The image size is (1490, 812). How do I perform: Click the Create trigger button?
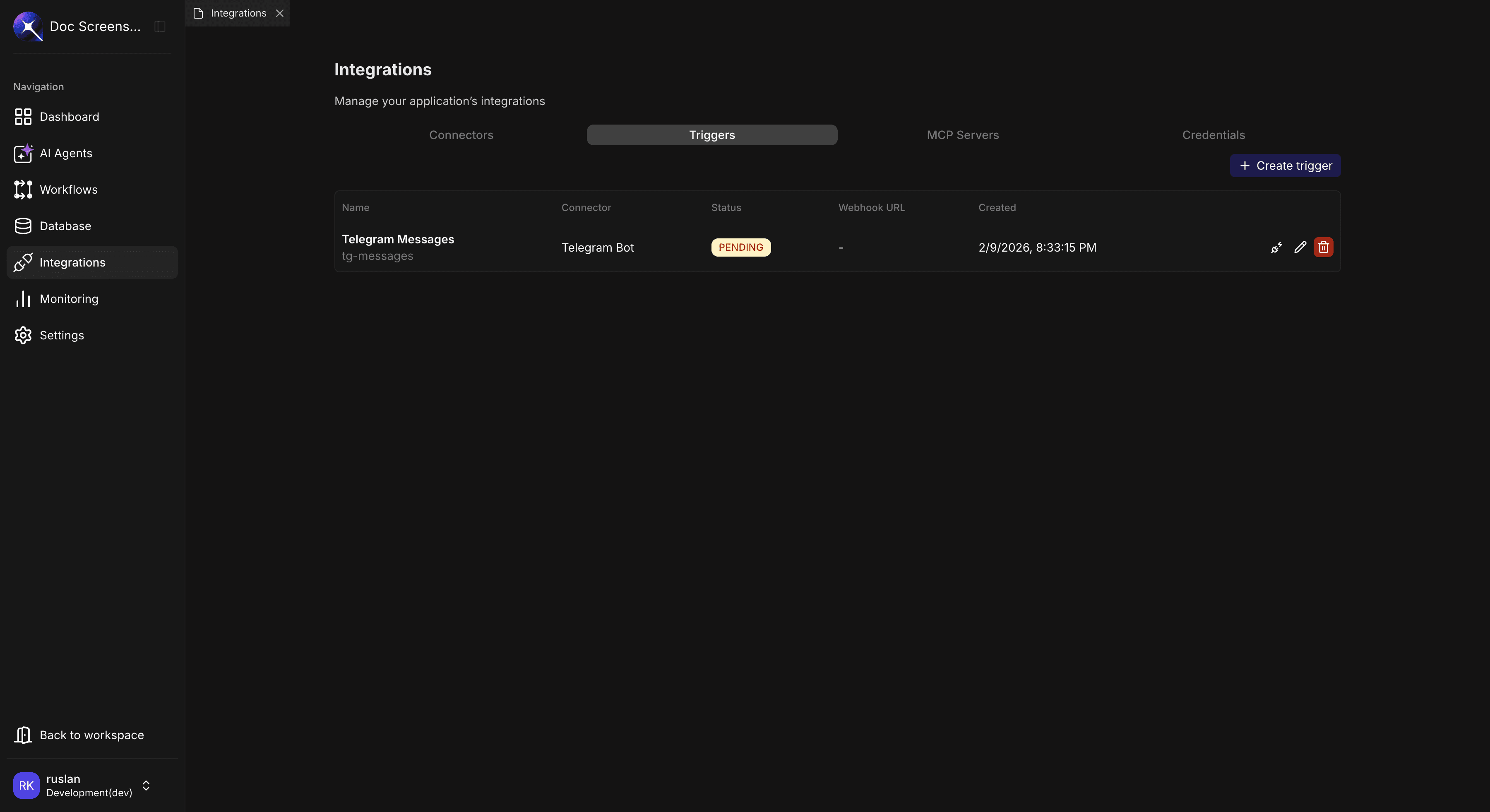click(x=1285, y=166)
